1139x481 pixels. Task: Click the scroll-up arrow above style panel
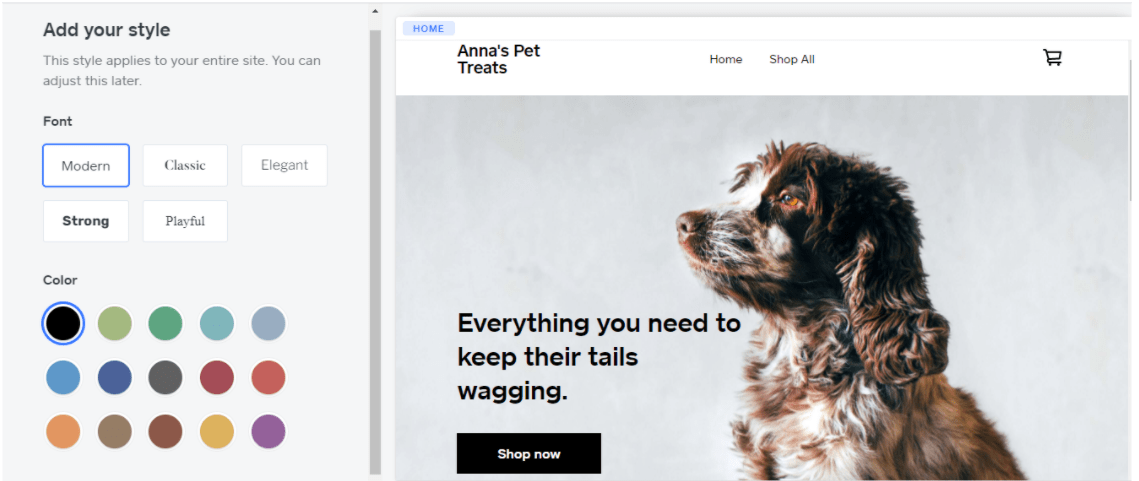click(375, 12)
